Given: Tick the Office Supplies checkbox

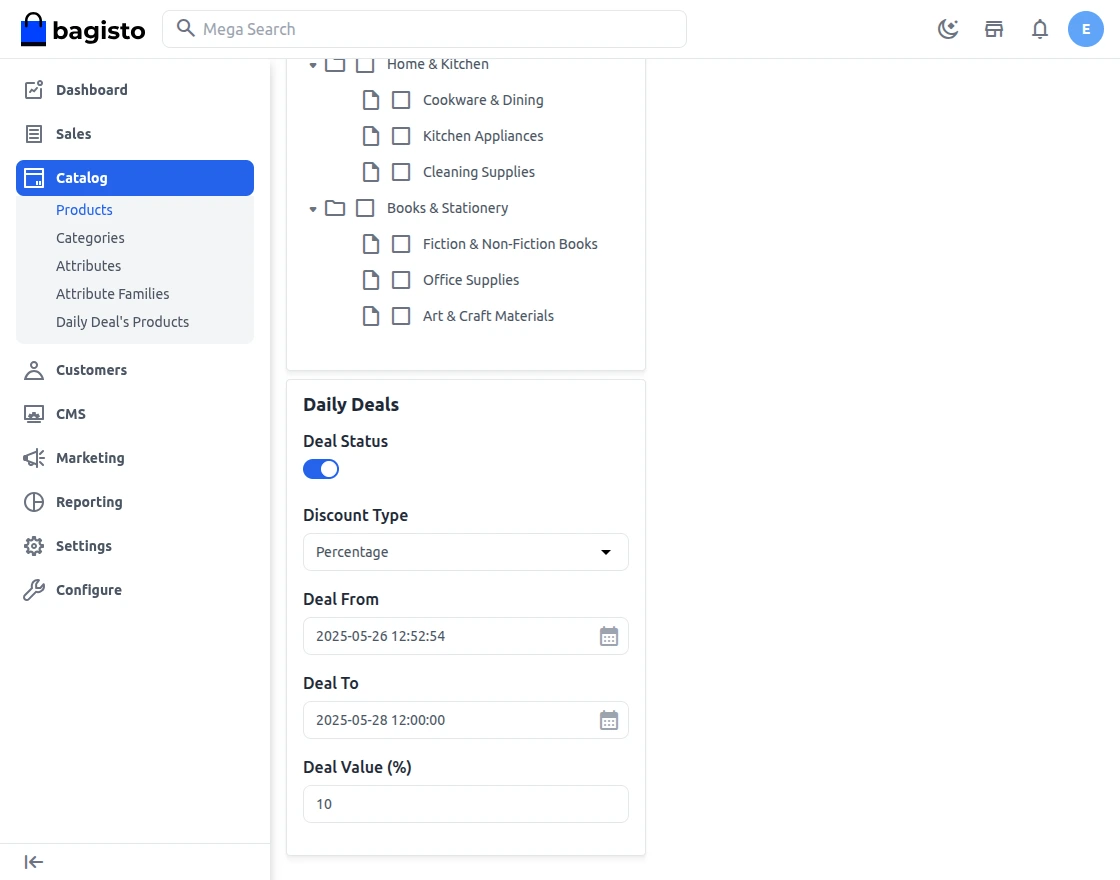Looking at the screenshot, I should (401, 280).
